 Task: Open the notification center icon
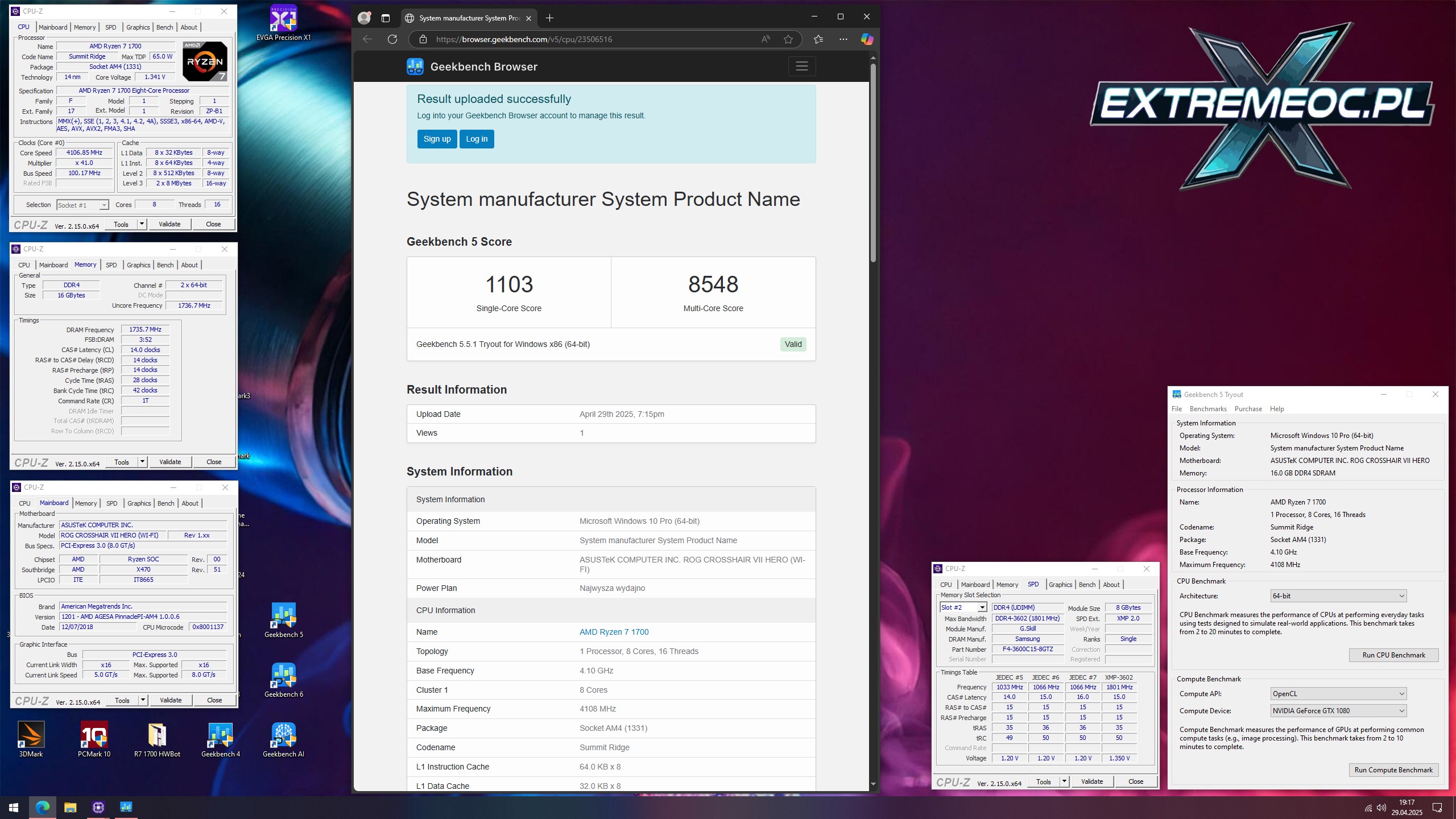pos(1437,808)
